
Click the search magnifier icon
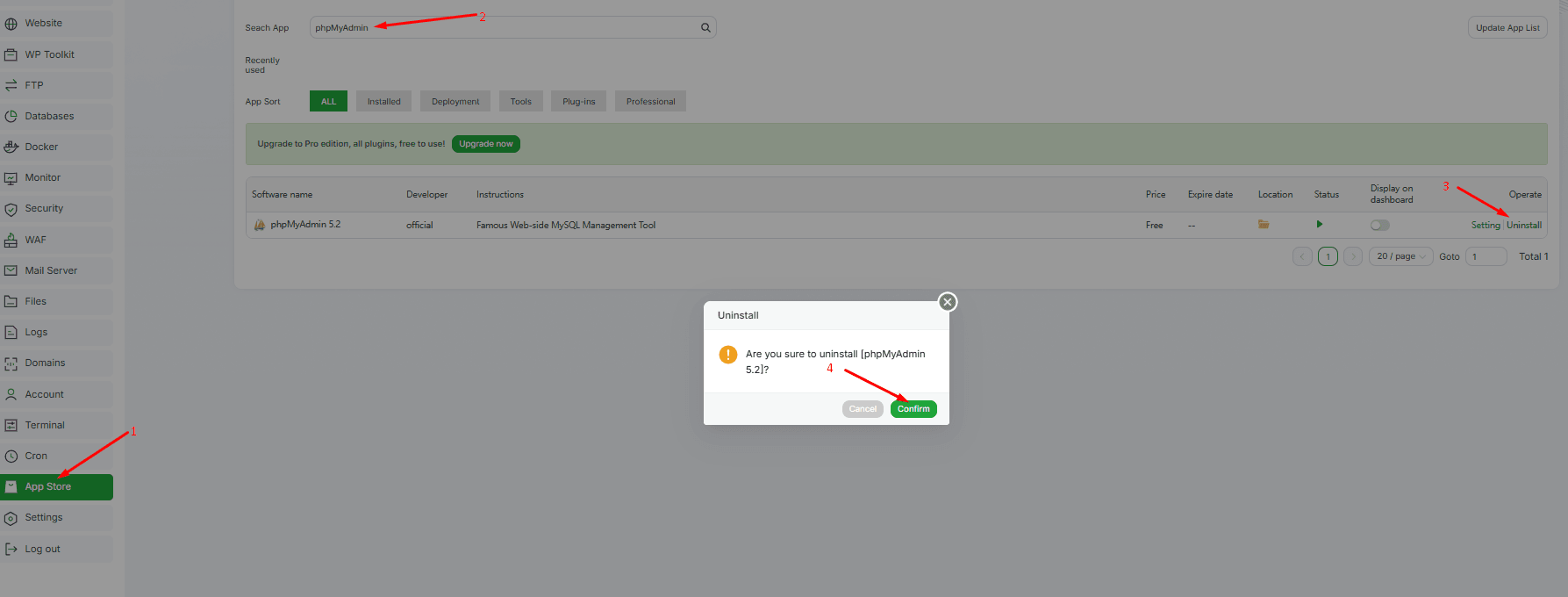coord(705,28)
